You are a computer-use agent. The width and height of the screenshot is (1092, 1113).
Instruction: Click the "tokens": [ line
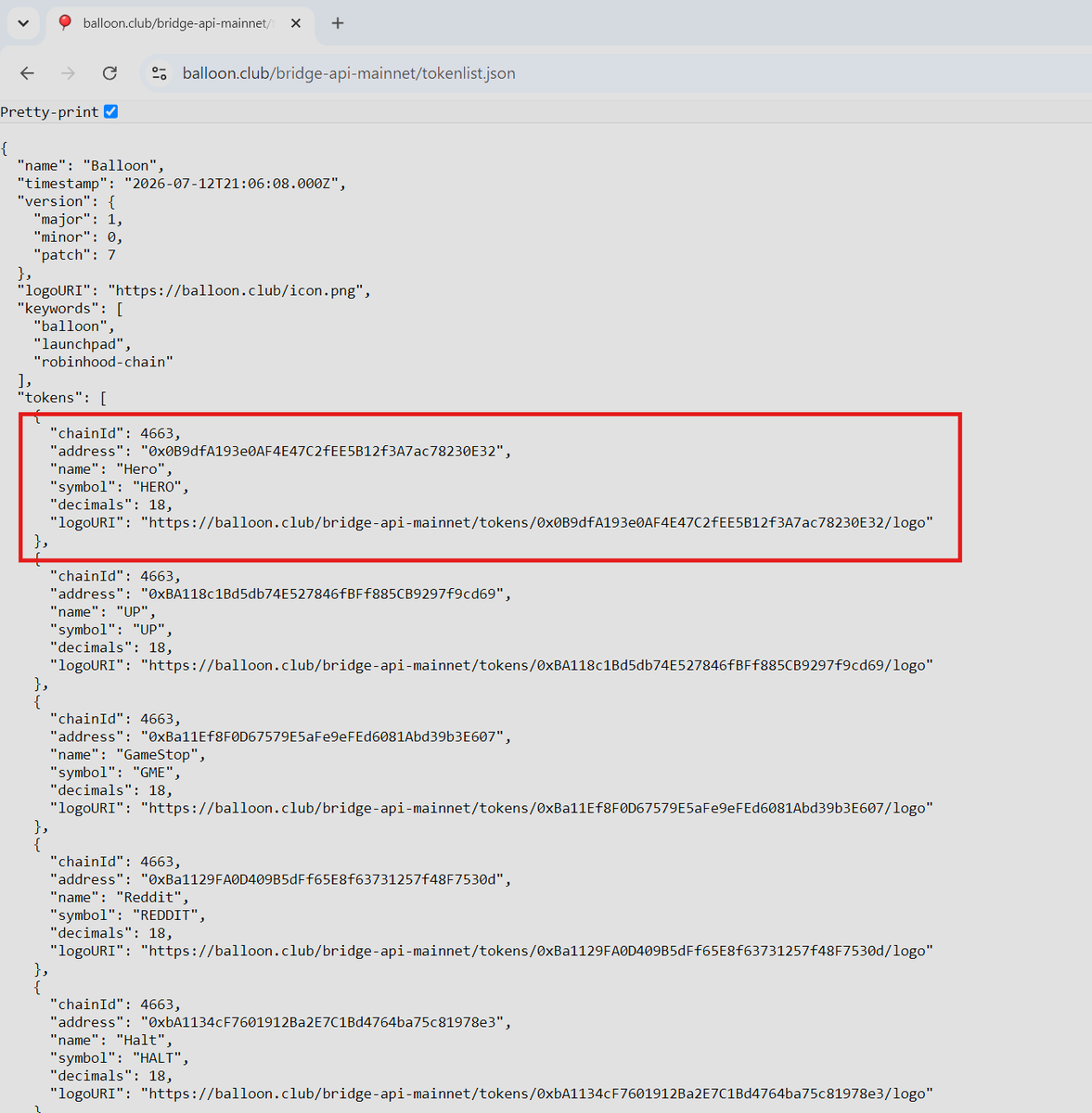(x=62, y=398)
